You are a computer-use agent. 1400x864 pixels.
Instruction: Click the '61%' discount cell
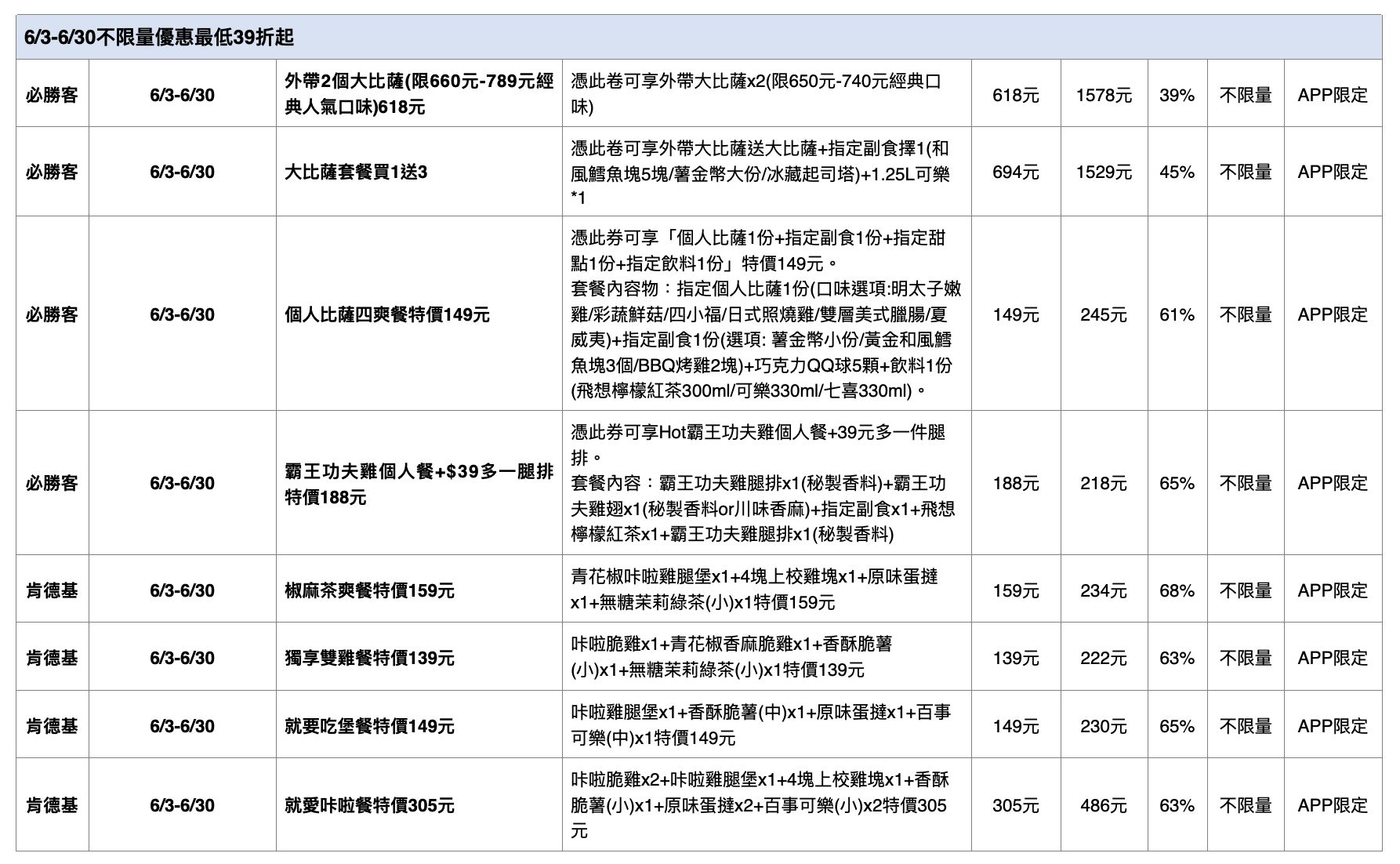(x=1177, y=314)
